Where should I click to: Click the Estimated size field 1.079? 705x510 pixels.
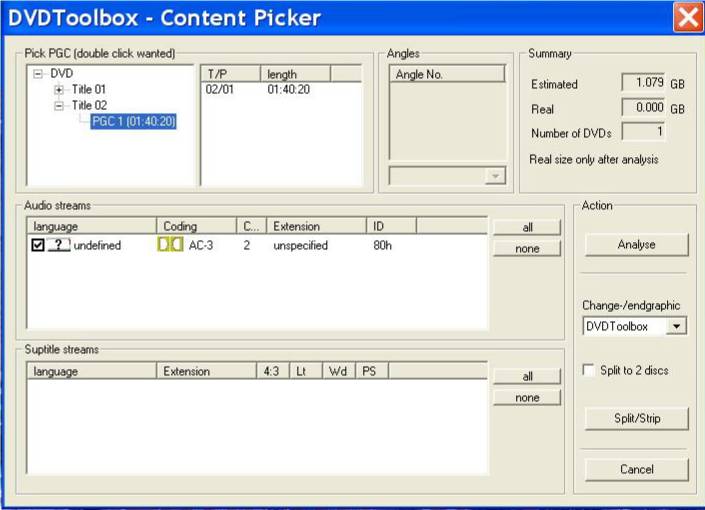point(643,82)
